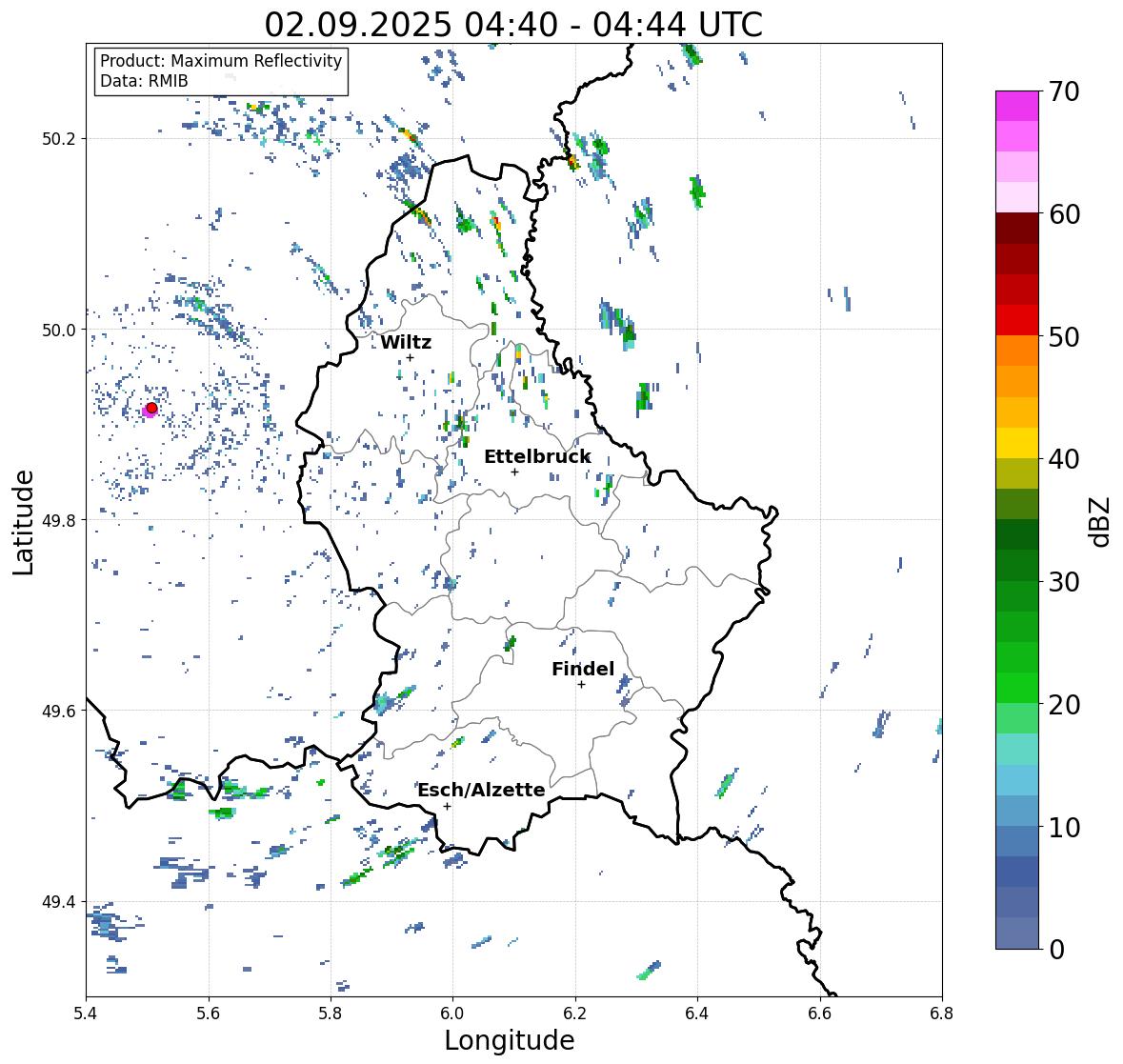Click the longitude tick label 5.6
1123x1064 pixels.
(209, 1014)
